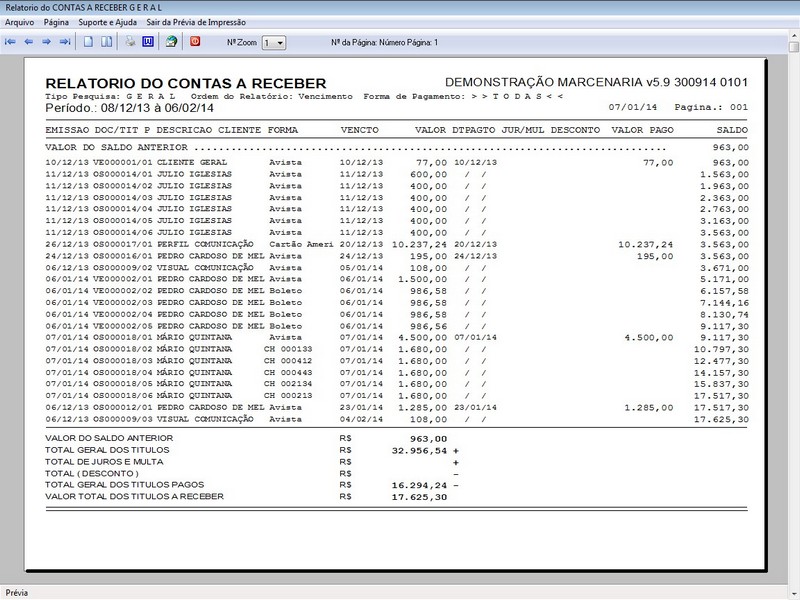This screenshot has height=600, width=800.
Task: Open the print dialog via printer icon
Action: [130, 41]
